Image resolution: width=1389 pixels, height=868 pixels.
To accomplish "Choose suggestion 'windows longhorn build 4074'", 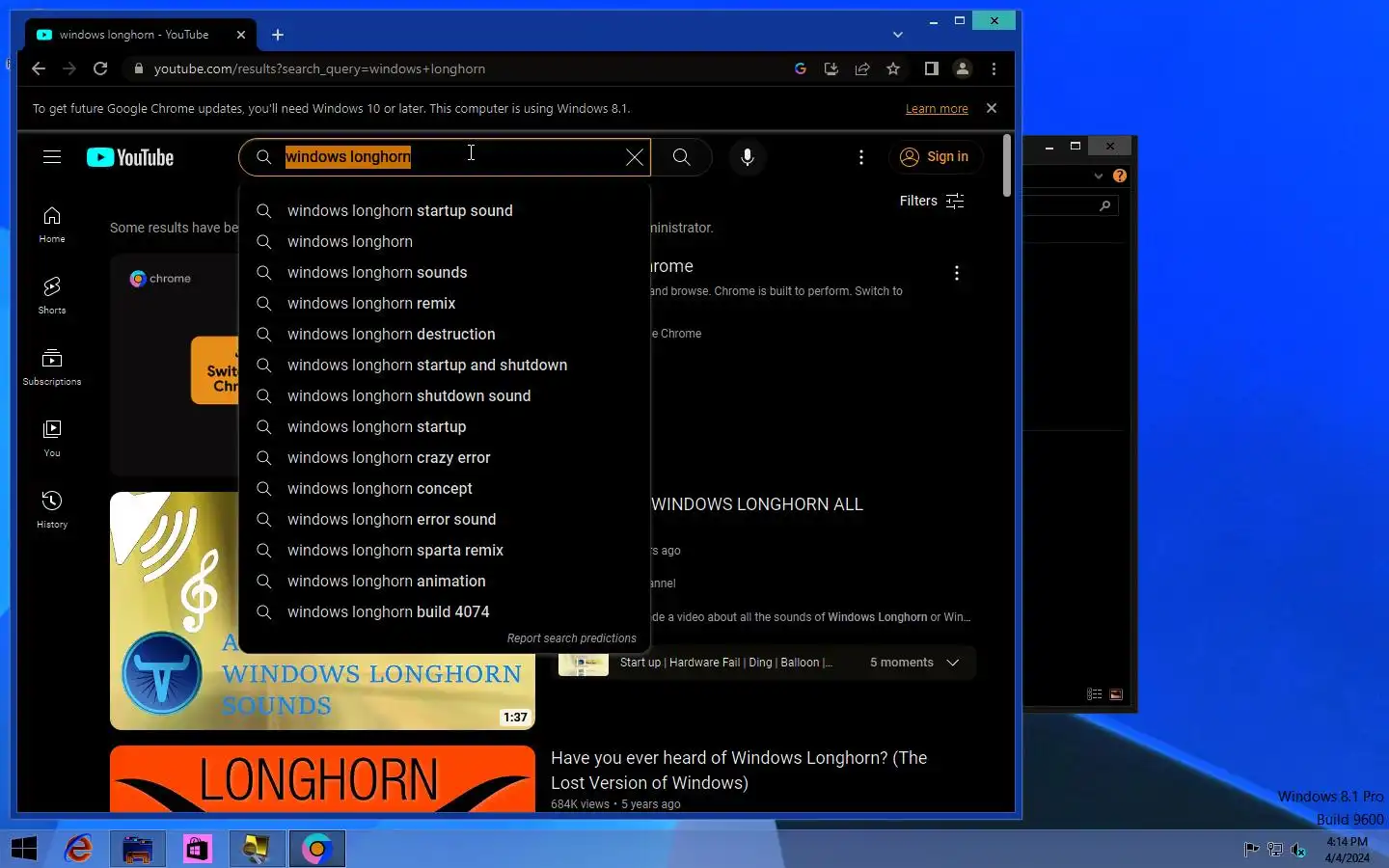I will [445, 611].
